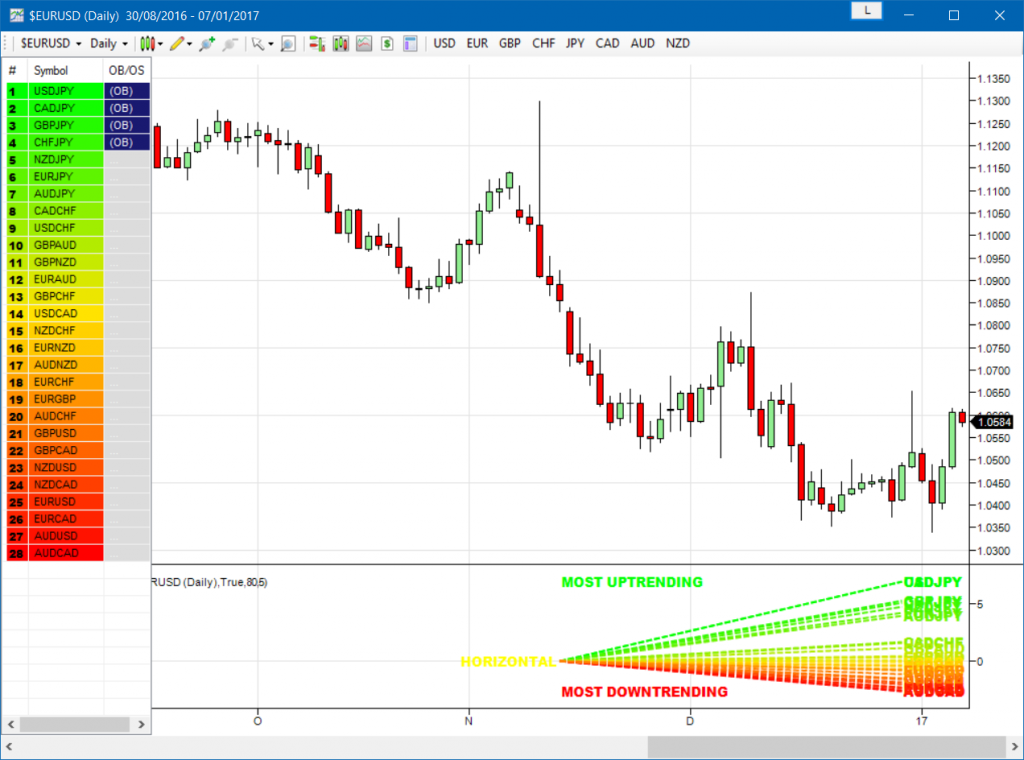
Task: Select the NZD currency filter
Action: 678,44
